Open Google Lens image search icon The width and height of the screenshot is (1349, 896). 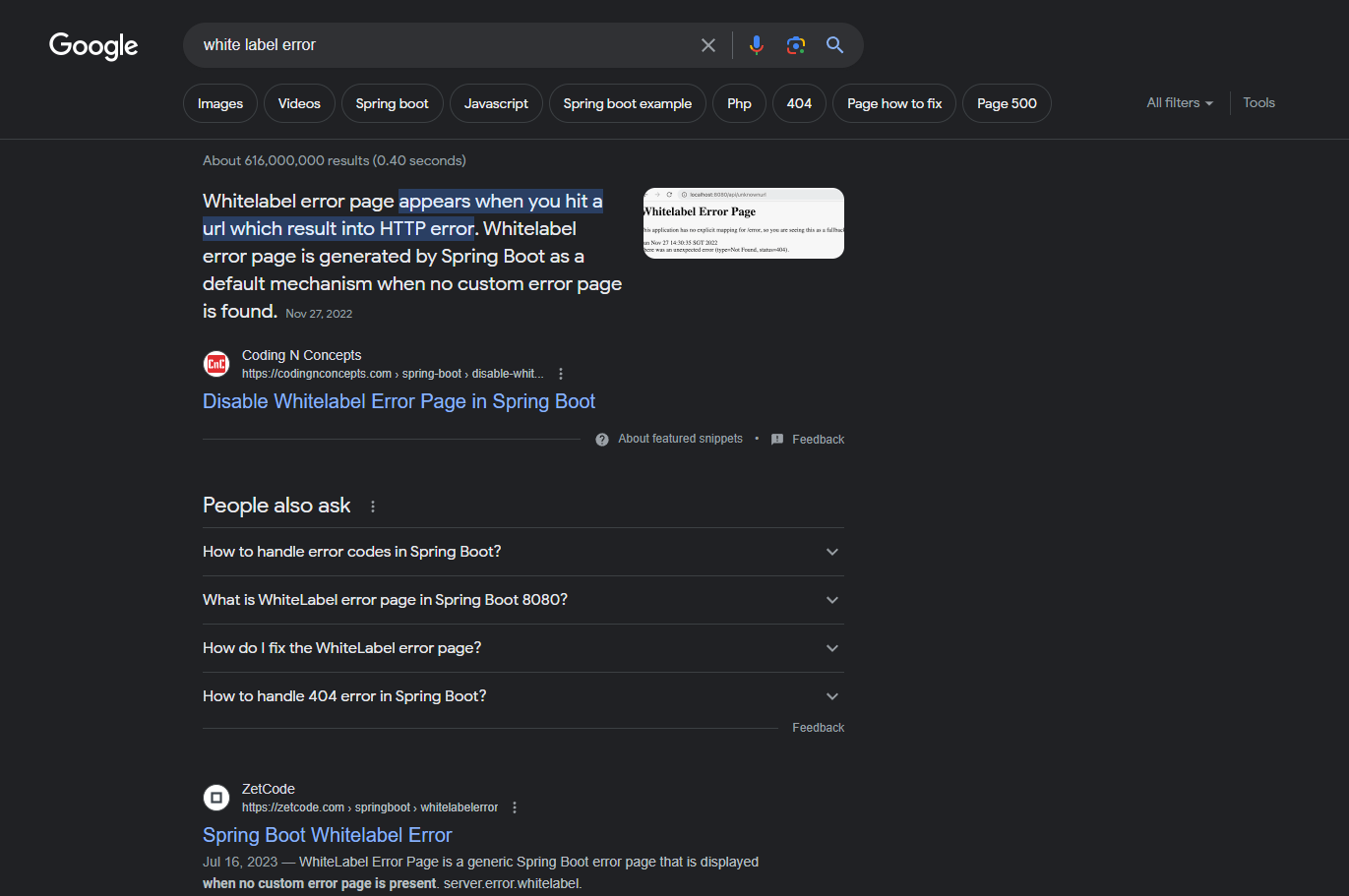tap(795, 45)
